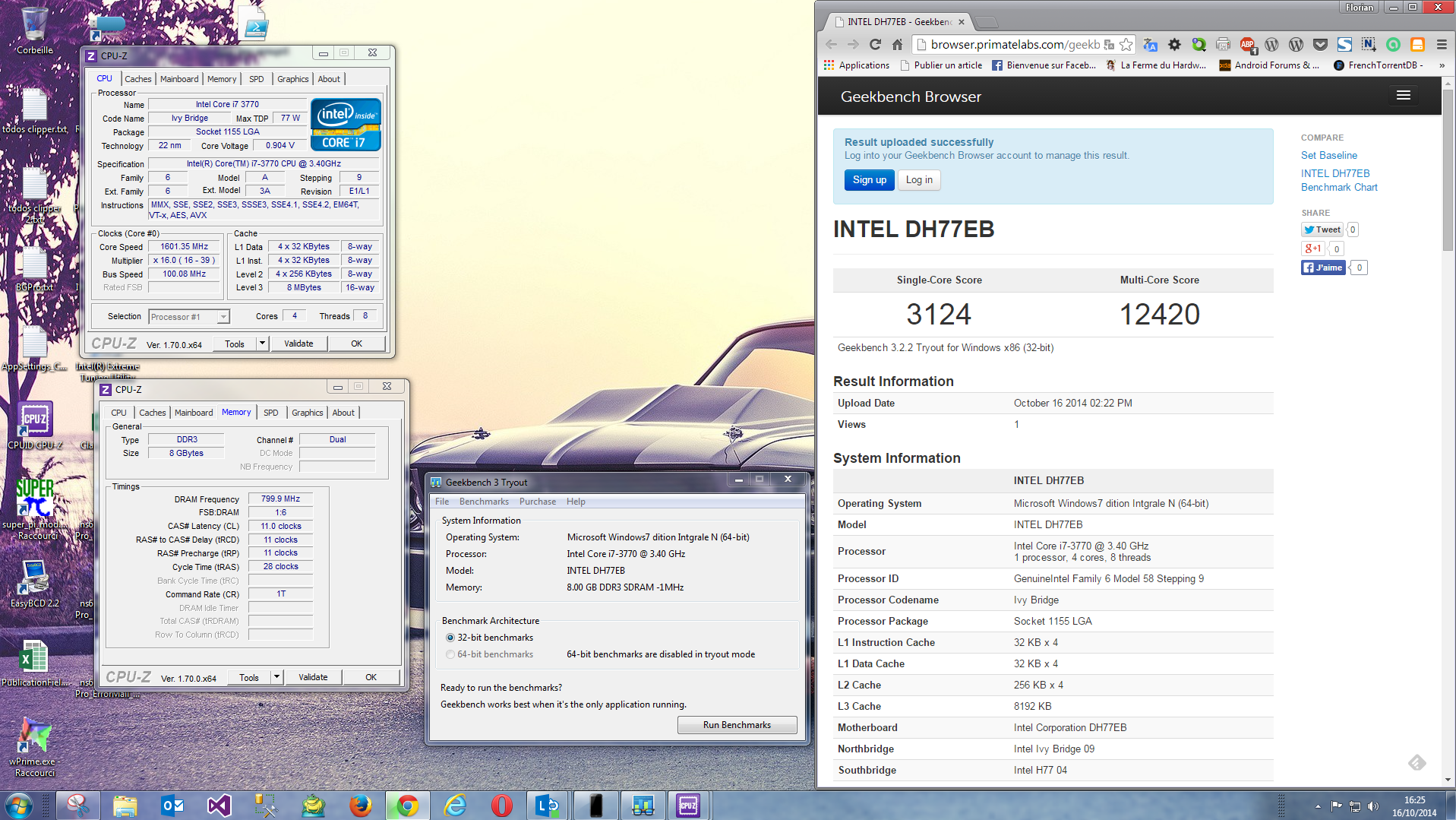Bookmark this page with the star icon

(x=1126, y=45)
